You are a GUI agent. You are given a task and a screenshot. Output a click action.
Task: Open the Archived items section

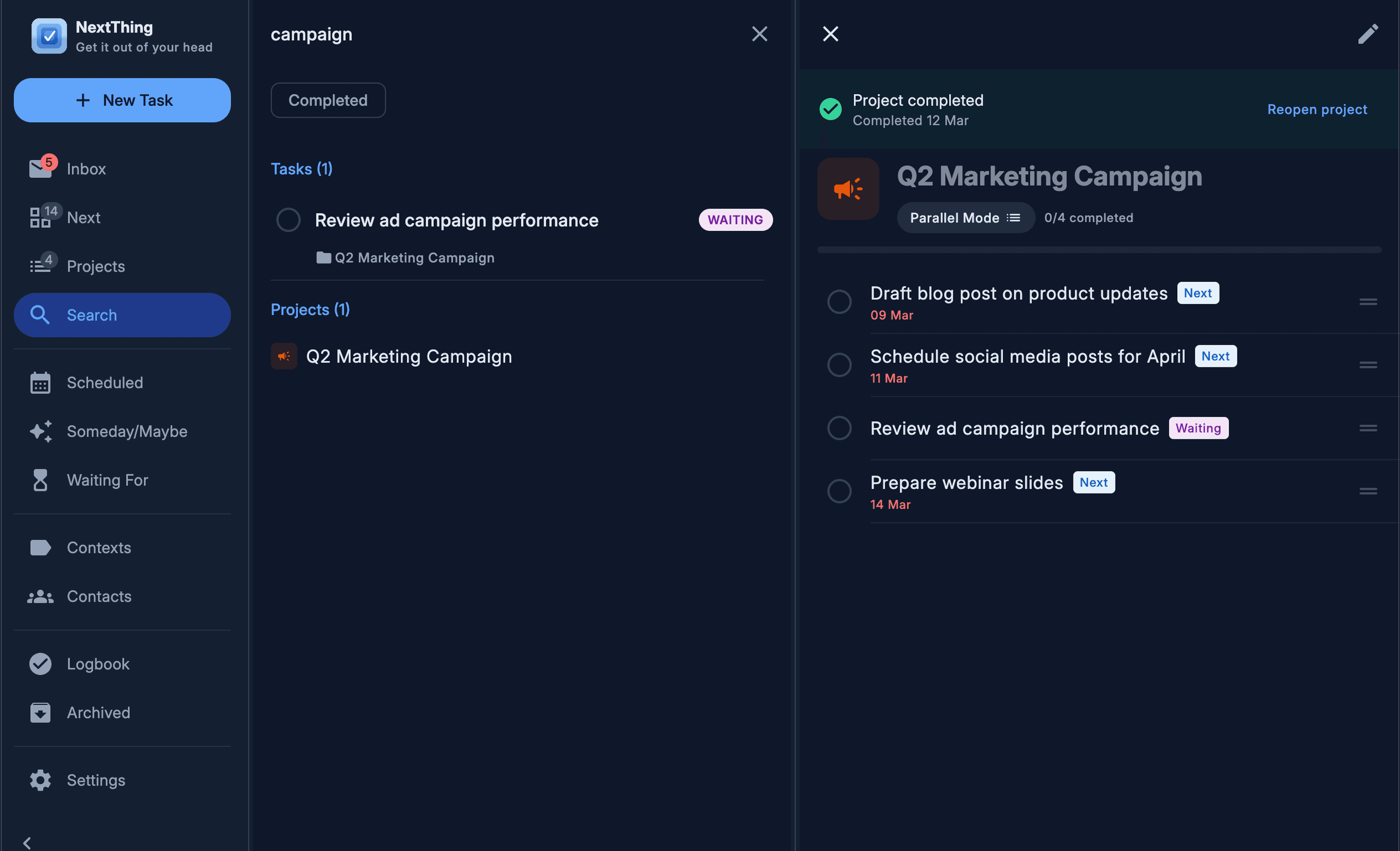click(98, 712)
